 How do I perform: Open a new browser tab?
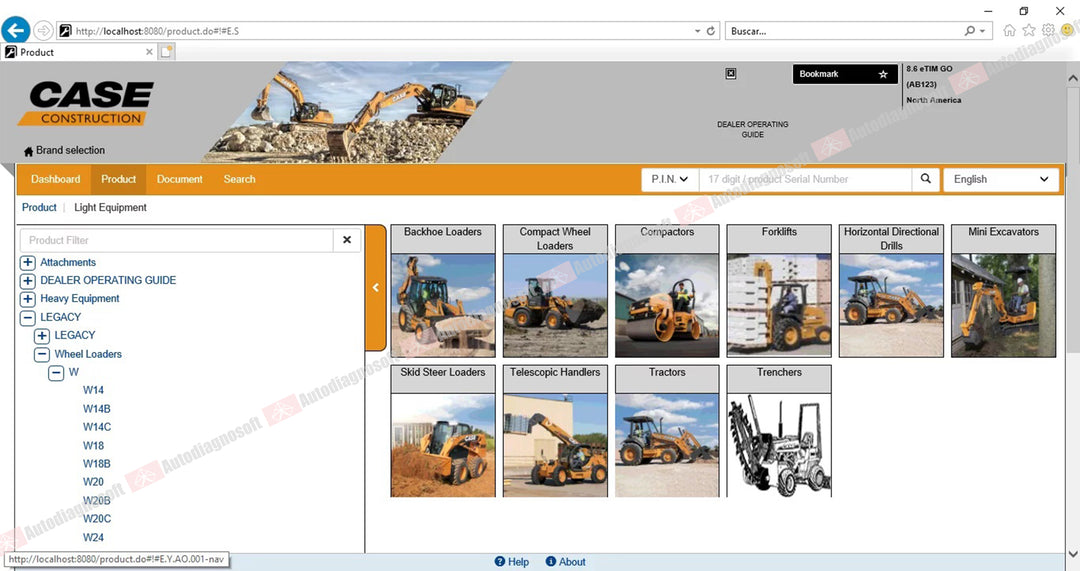point(167,52)
